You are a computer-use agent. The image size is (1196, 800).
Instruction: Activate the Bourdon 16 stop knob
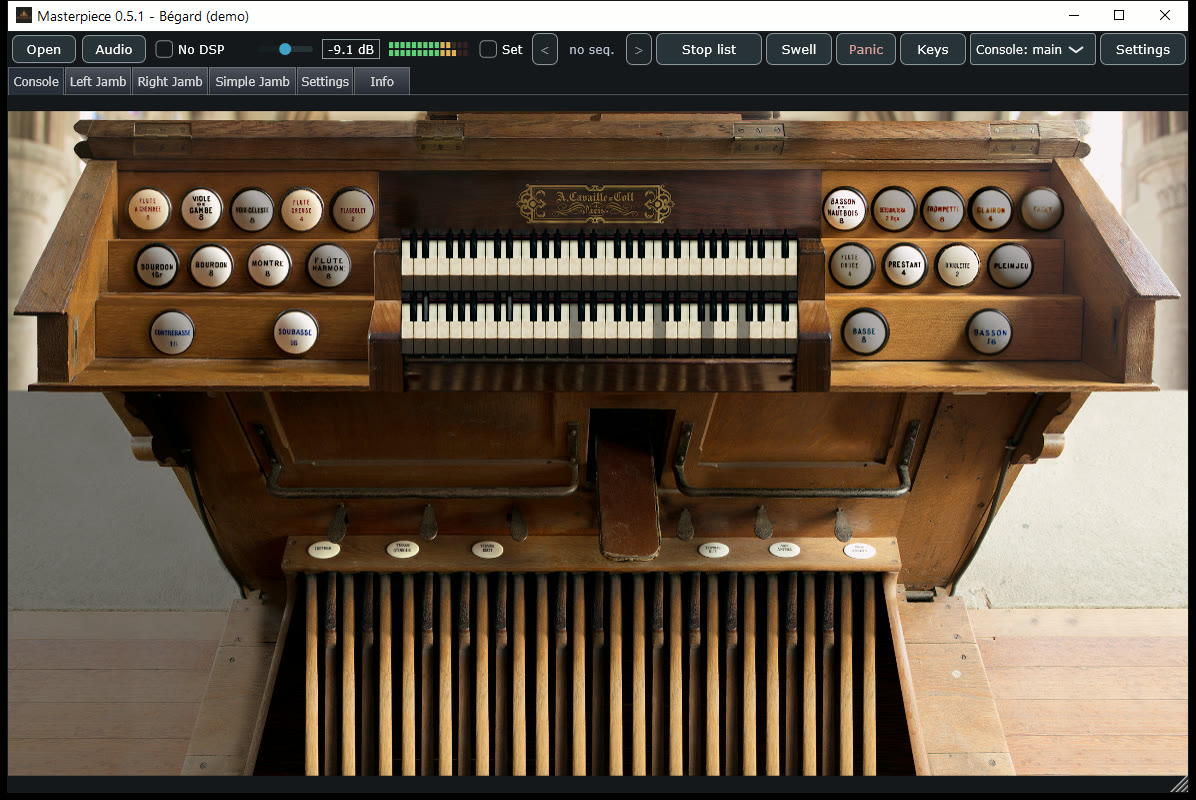click(x=157, y=266)
